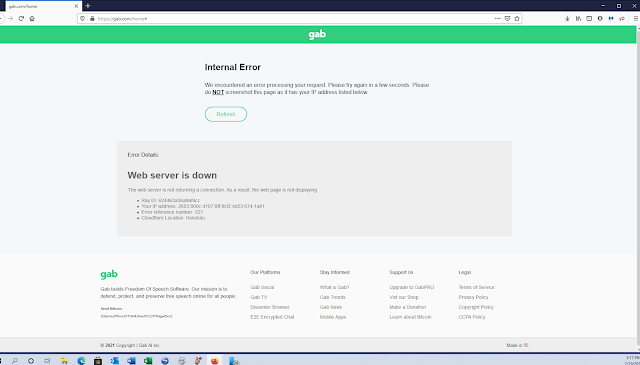Open Microsoft Store from taskbar
Viewport: 640px width, 365px height.
point(98,361)
